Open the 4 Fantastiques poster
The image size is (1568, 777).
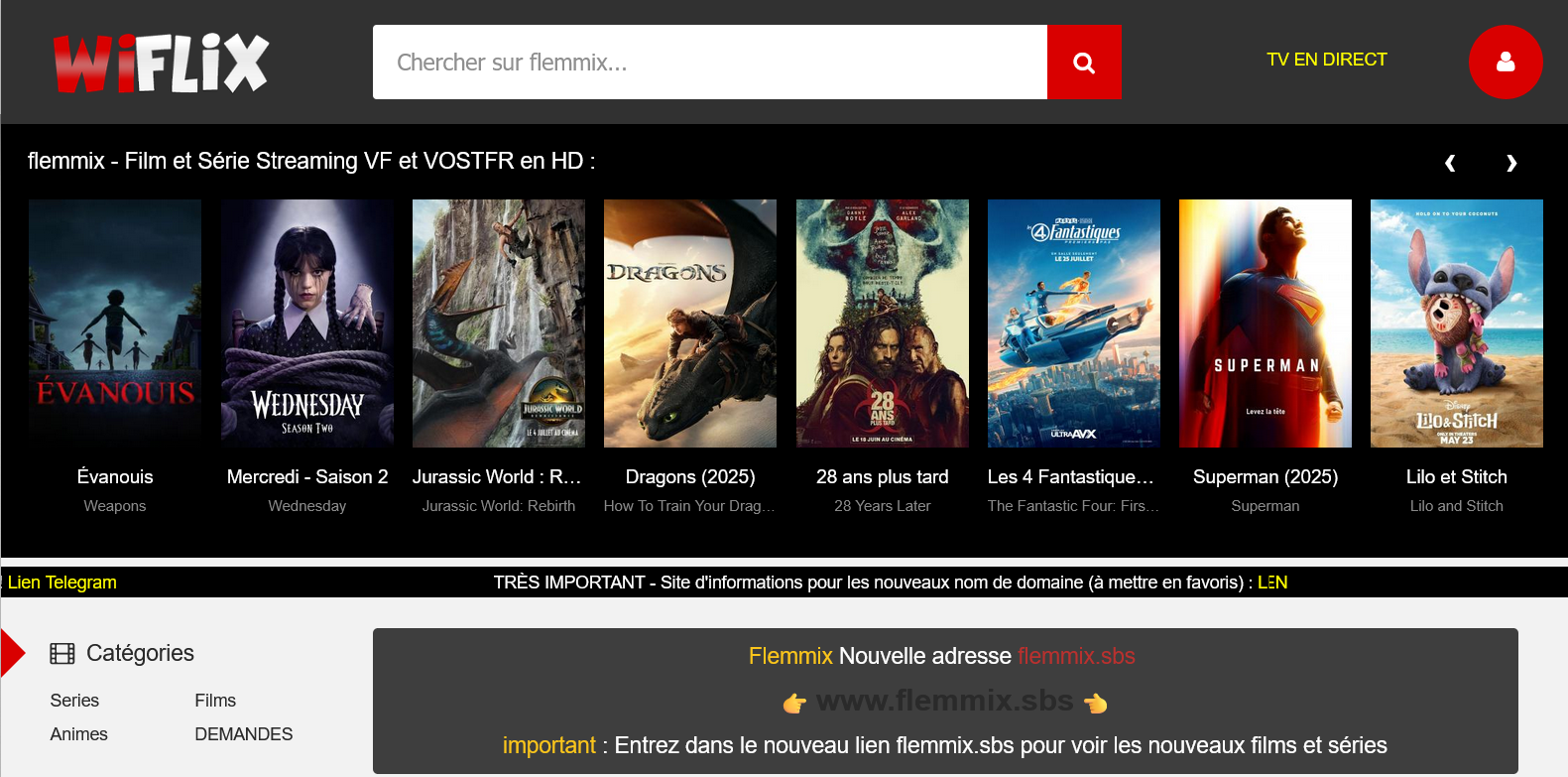coord(1074,324)
